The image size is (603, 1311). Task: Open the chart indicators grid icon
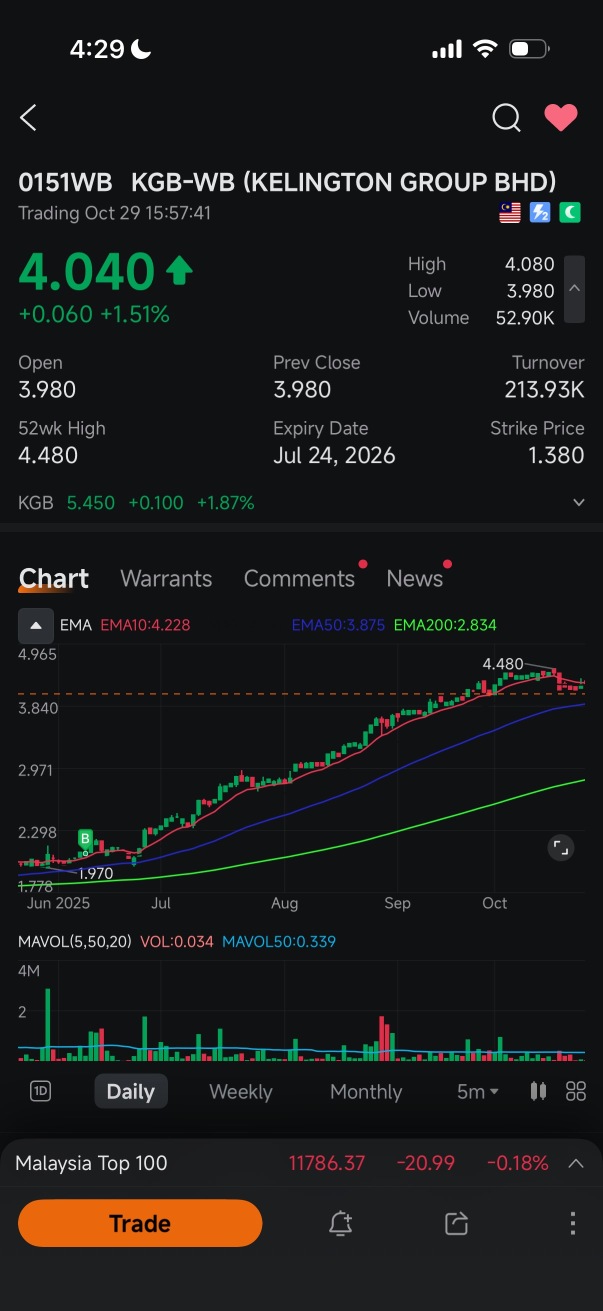coord(576,1091)
